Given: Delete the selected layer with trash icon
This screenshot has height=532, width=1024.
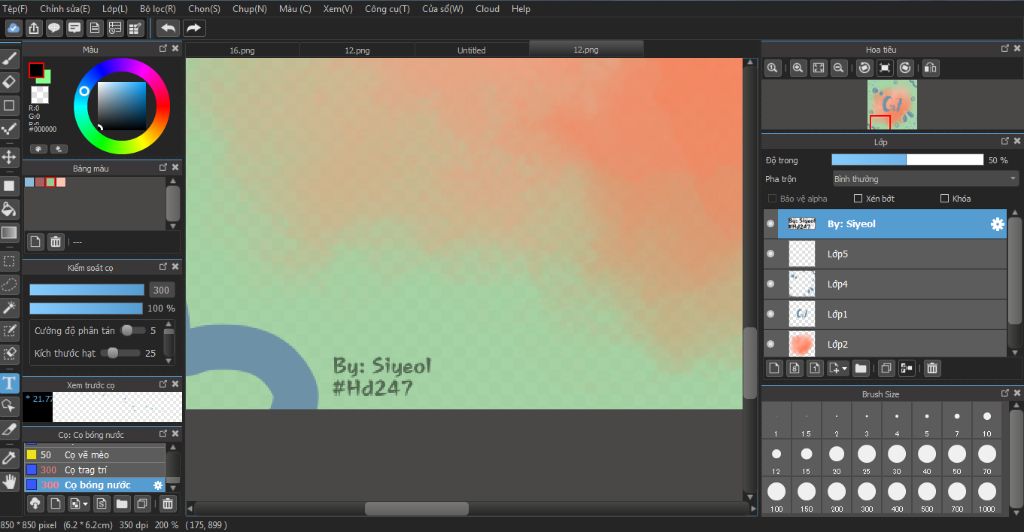Looking at the screenshot, I should (932, 368).
